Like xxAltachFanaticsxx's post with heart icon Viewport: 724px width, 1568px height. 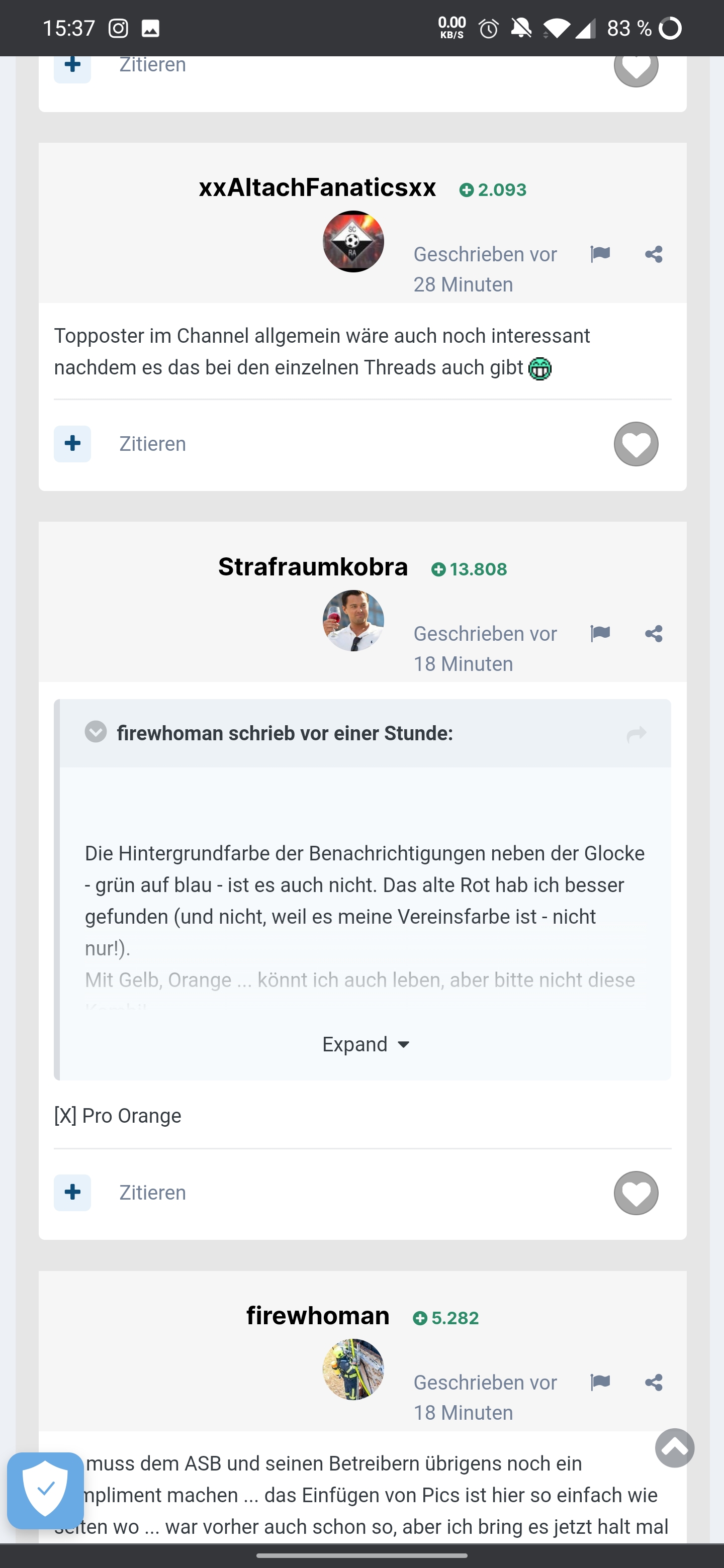tap(636, 444)
